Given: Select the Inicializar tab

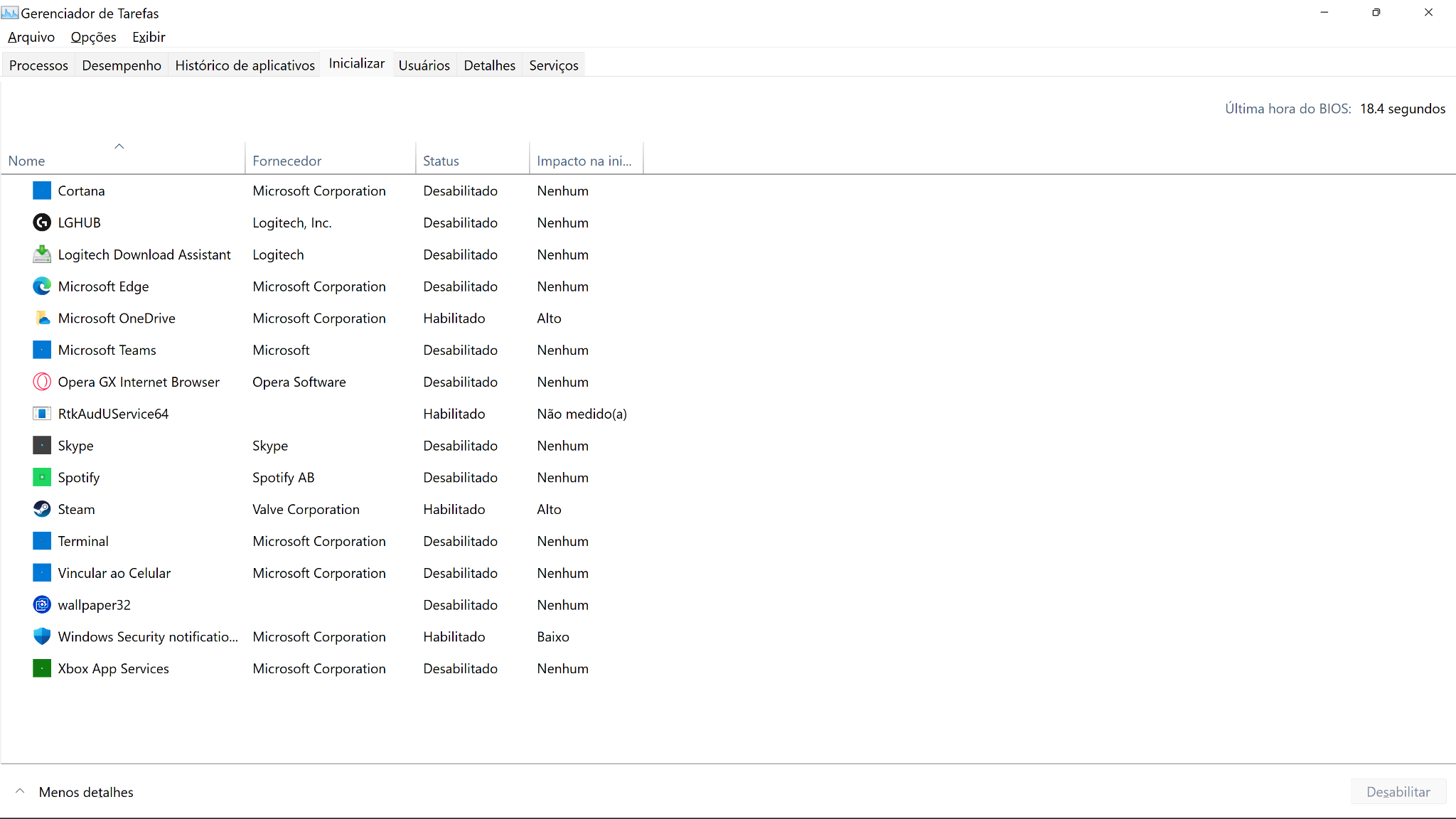Looking at the screenshot, I should pos(357,63).
